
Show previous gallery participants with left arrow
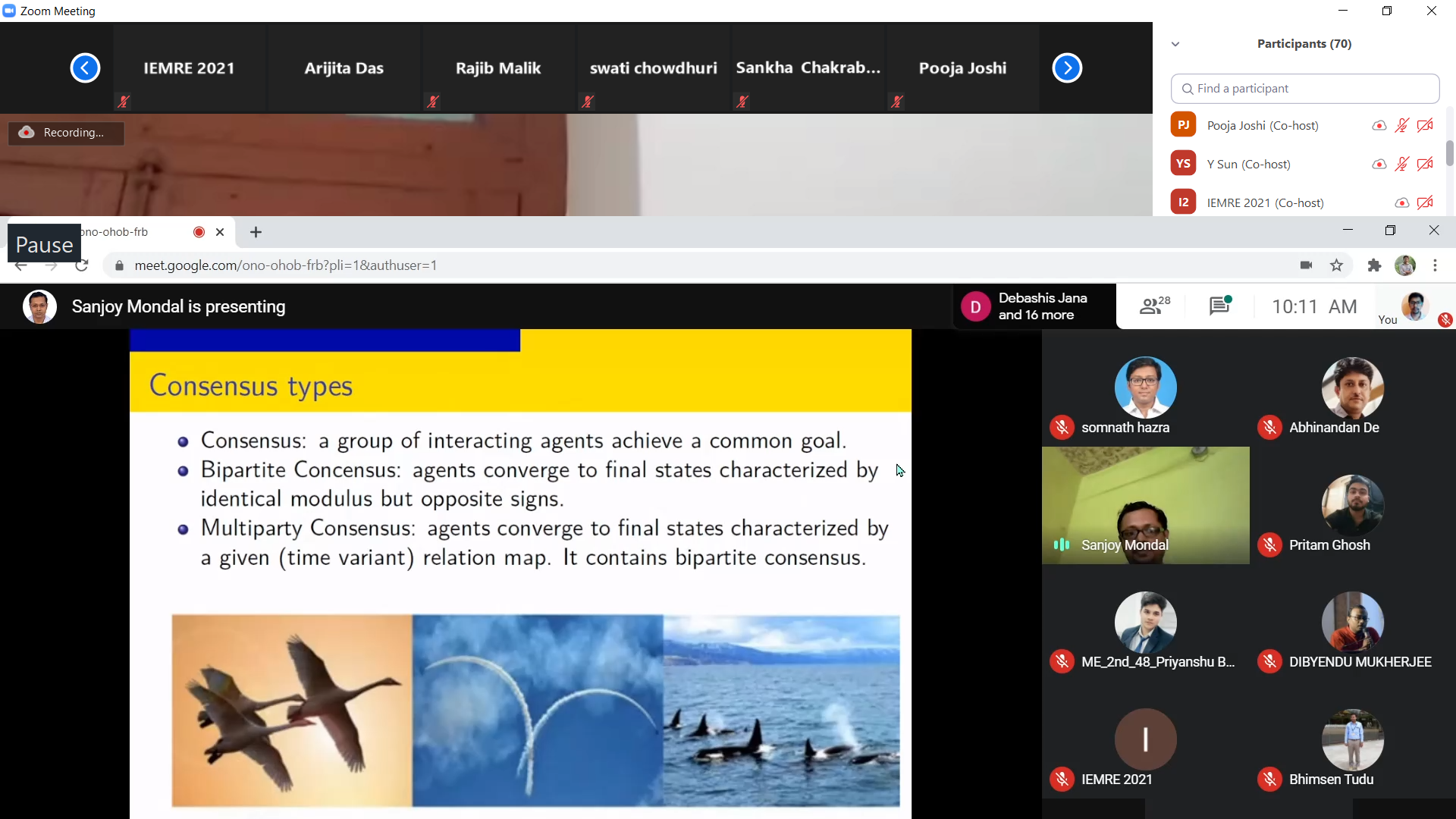[x=85, y=68]
